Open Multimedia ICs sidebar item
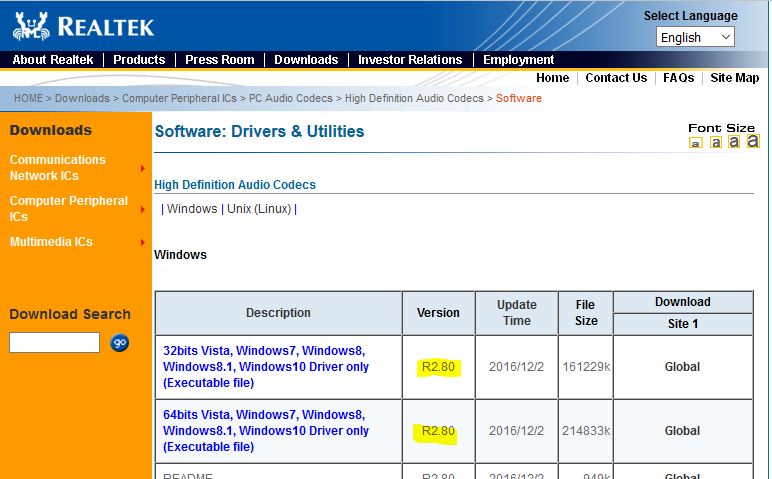Image resolution: width=772 pixels, height=479 pixels. tap(51, 242)
